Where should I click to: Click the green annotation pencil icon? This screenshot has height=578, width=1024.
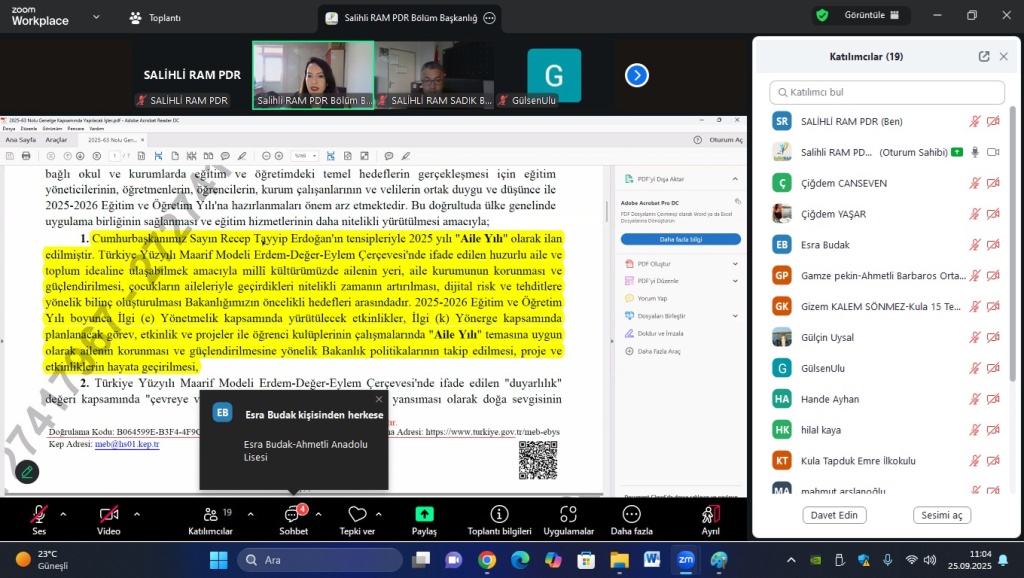(27, 471)
